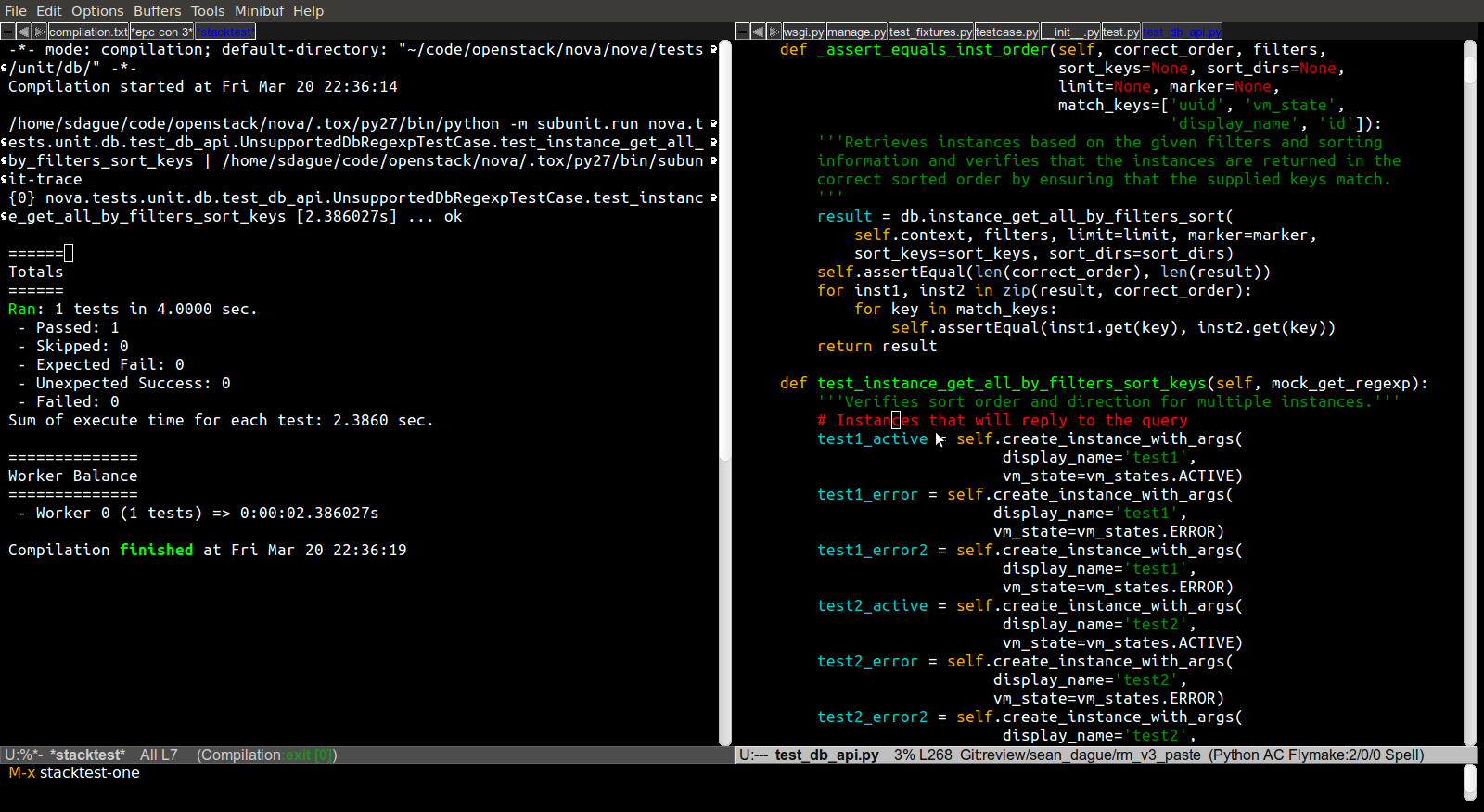The image size is (1484, 812).
Task: Click the *stacktest* buffer name in mode line
Action: point(87,755)
